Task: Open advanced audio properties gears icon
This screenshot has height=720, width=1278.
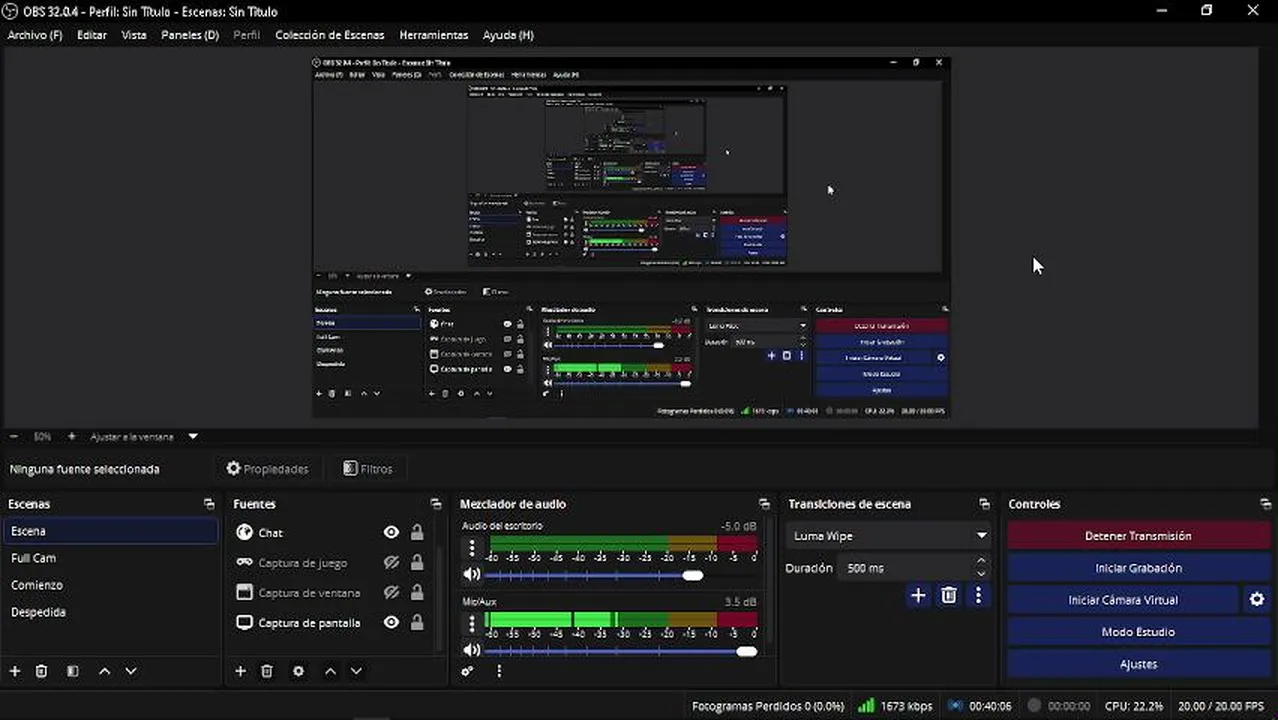Action: (467, 671)
